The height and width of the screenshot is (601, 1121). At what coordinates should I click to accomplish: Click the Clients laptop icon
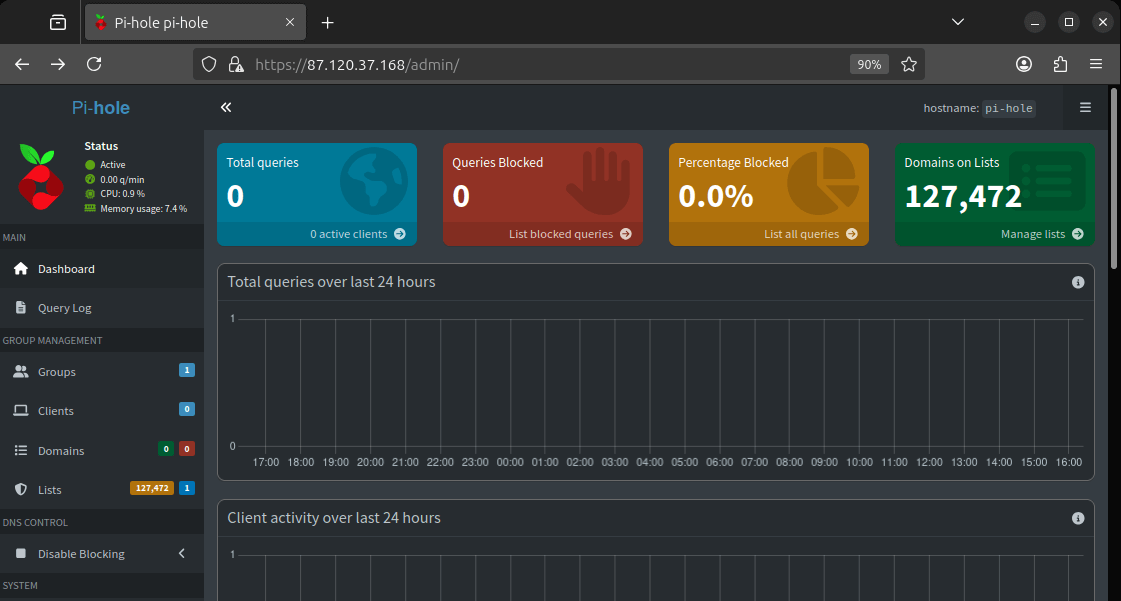tap(21, 410)
